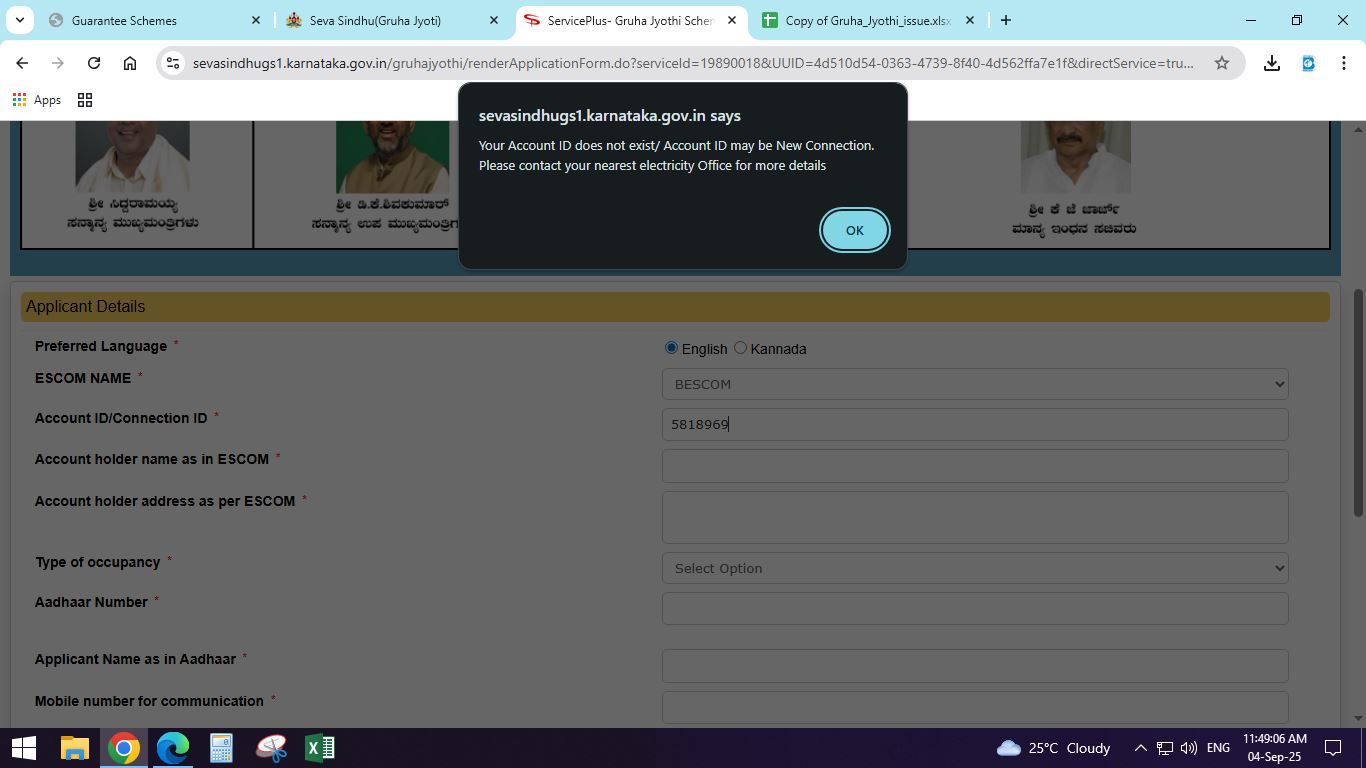Click the Type of occupancy label

point(98,562)
